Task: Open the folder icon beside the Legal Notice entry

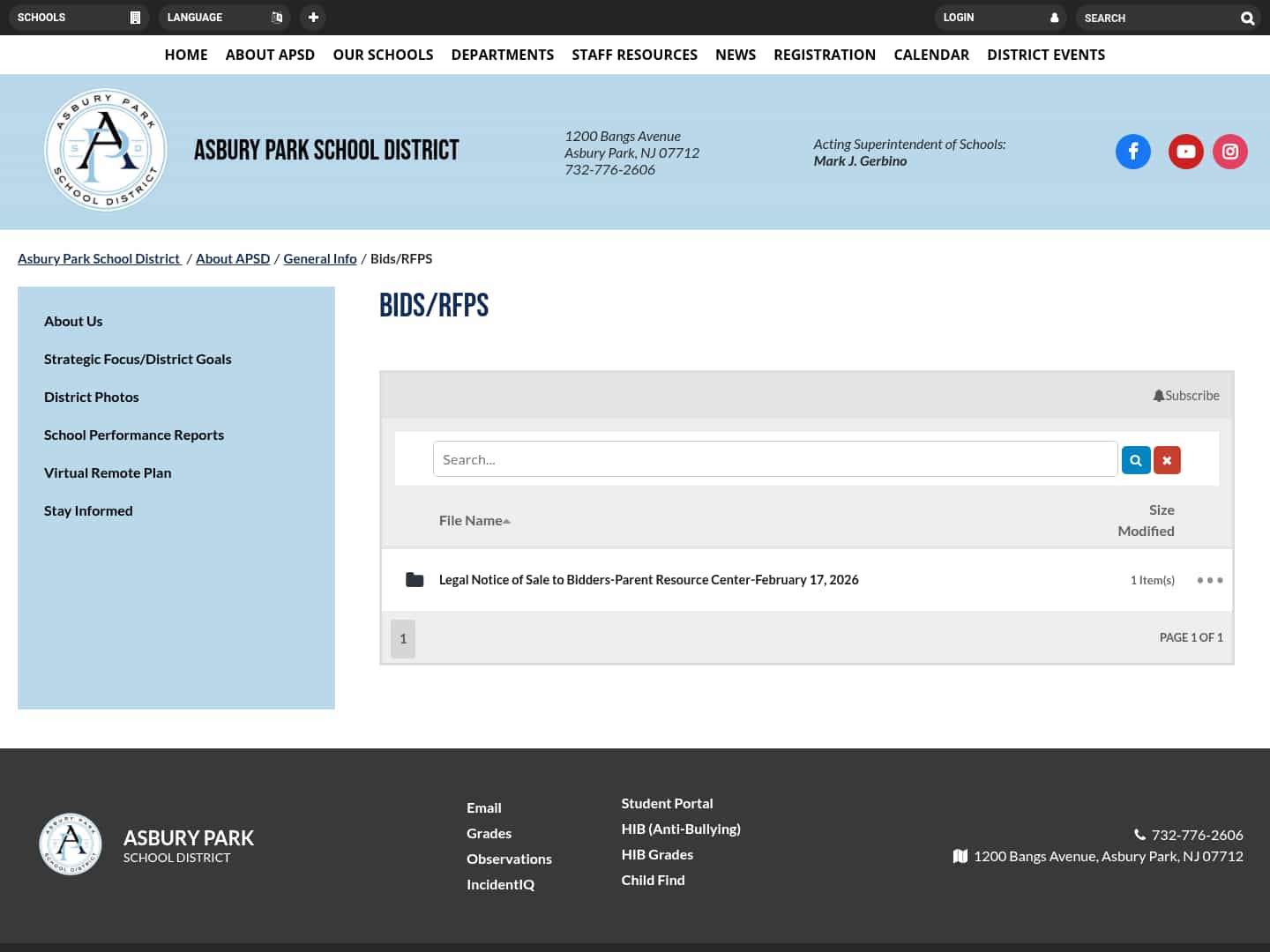Action: (x=414, y=579)
